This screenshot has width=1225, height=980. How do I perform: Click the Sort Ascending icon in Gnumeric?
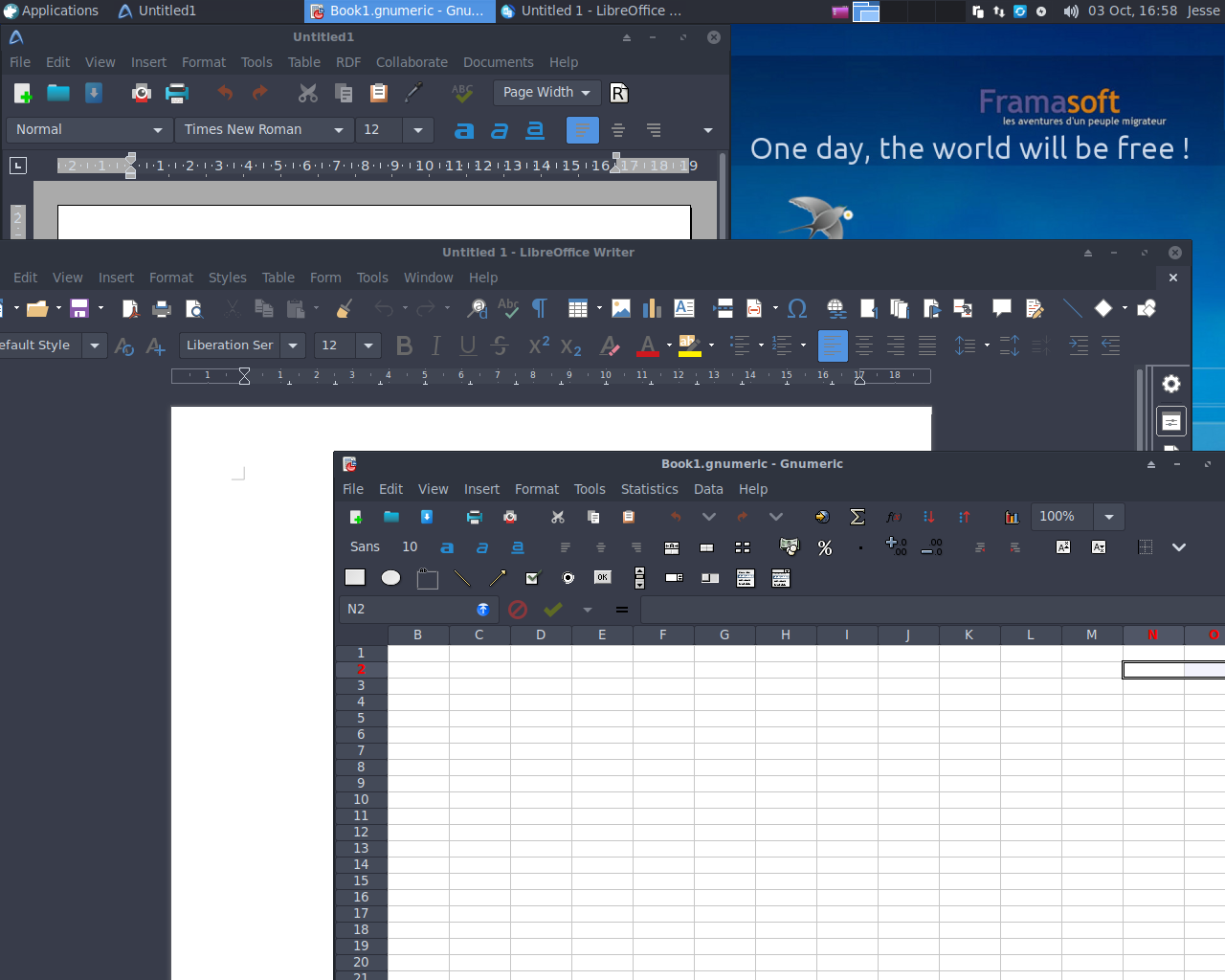tap(928, 517)
